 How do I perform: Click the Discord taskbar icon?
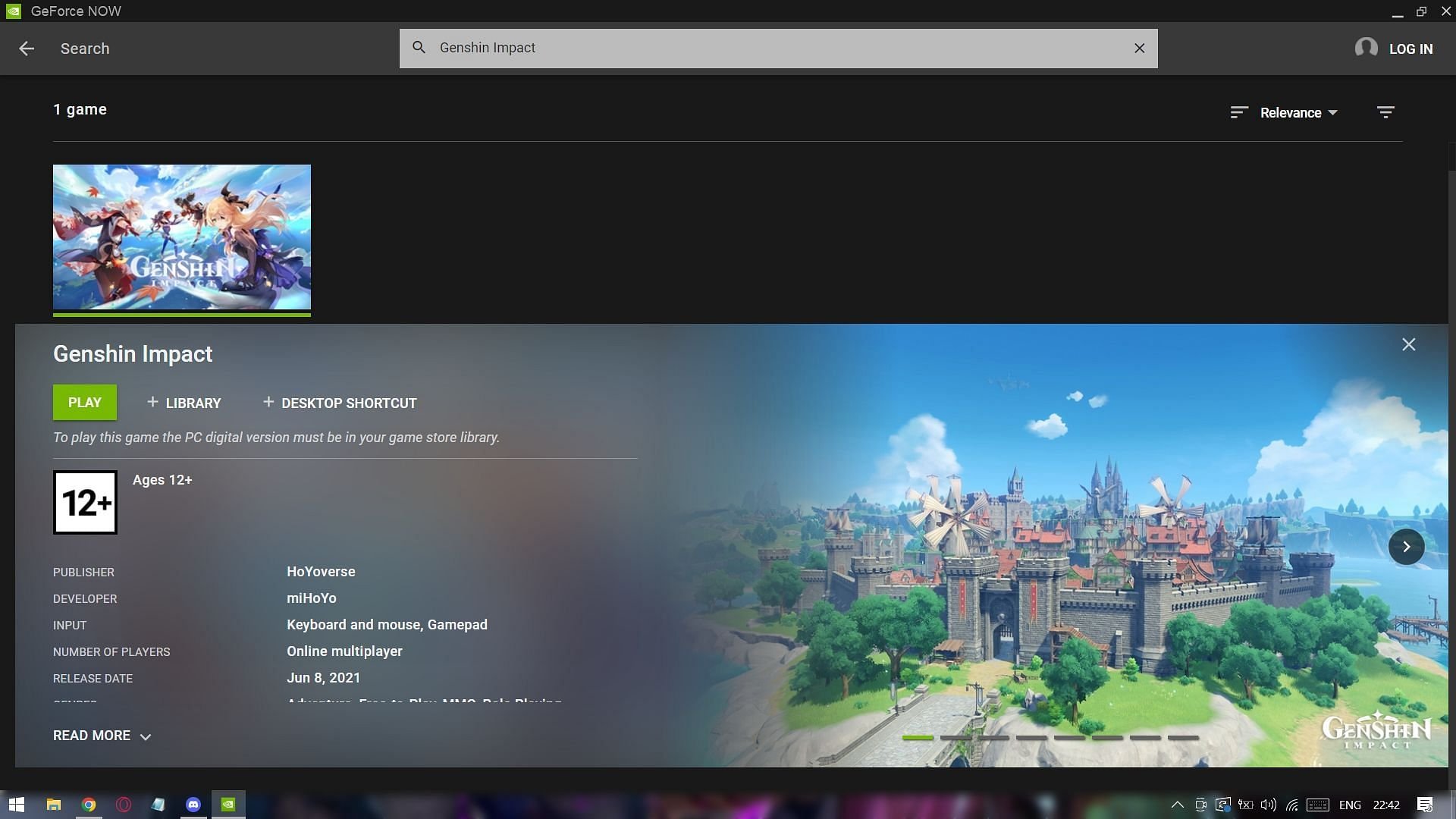point(194,804)
